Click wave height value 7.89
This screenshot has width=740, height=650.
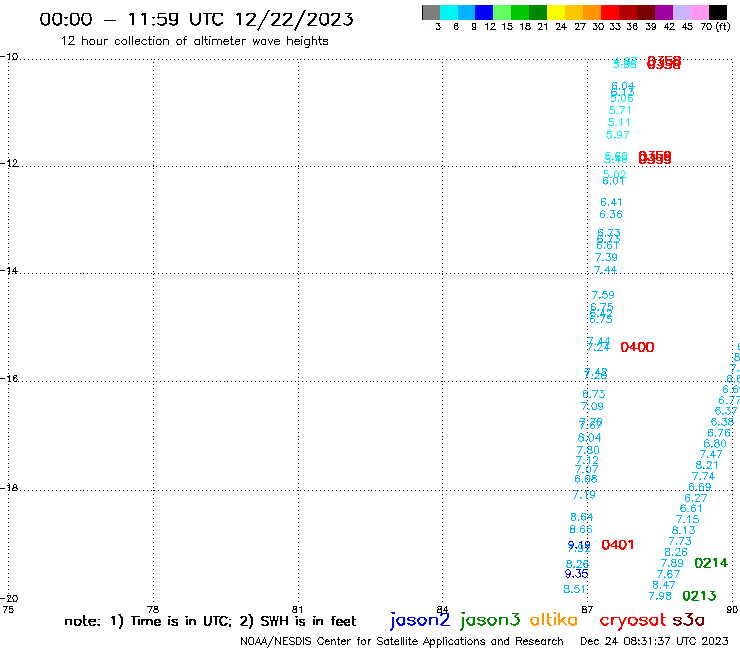(672, 563)
